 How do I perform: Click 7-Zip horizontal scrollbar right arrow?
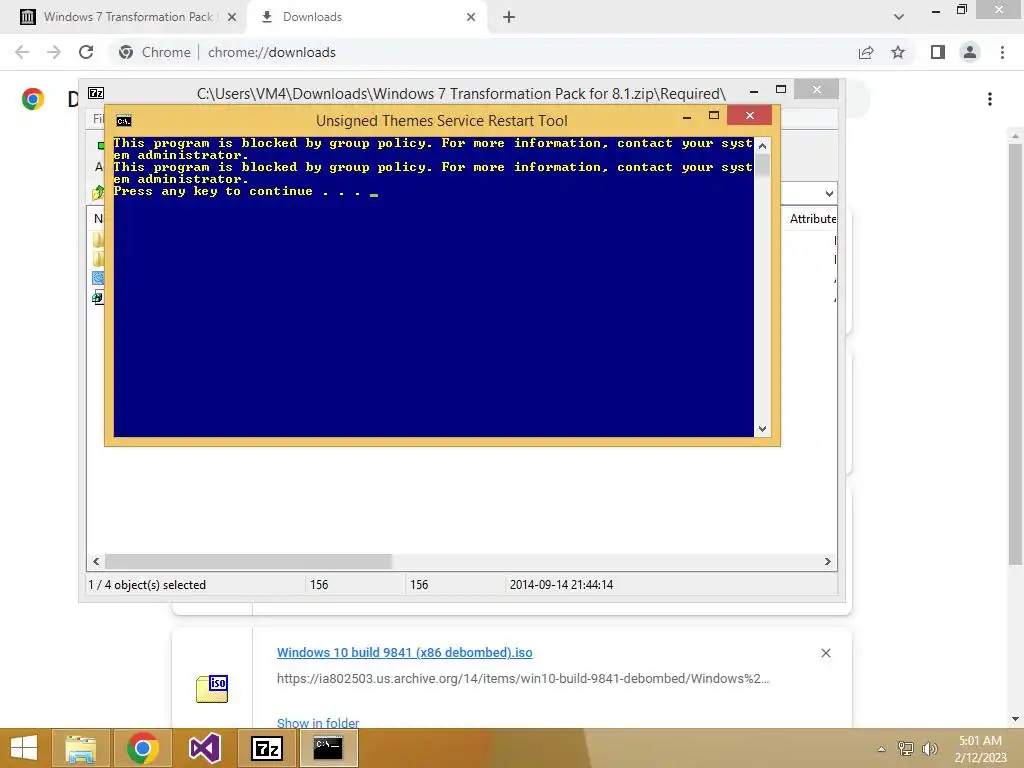point(827,562)
